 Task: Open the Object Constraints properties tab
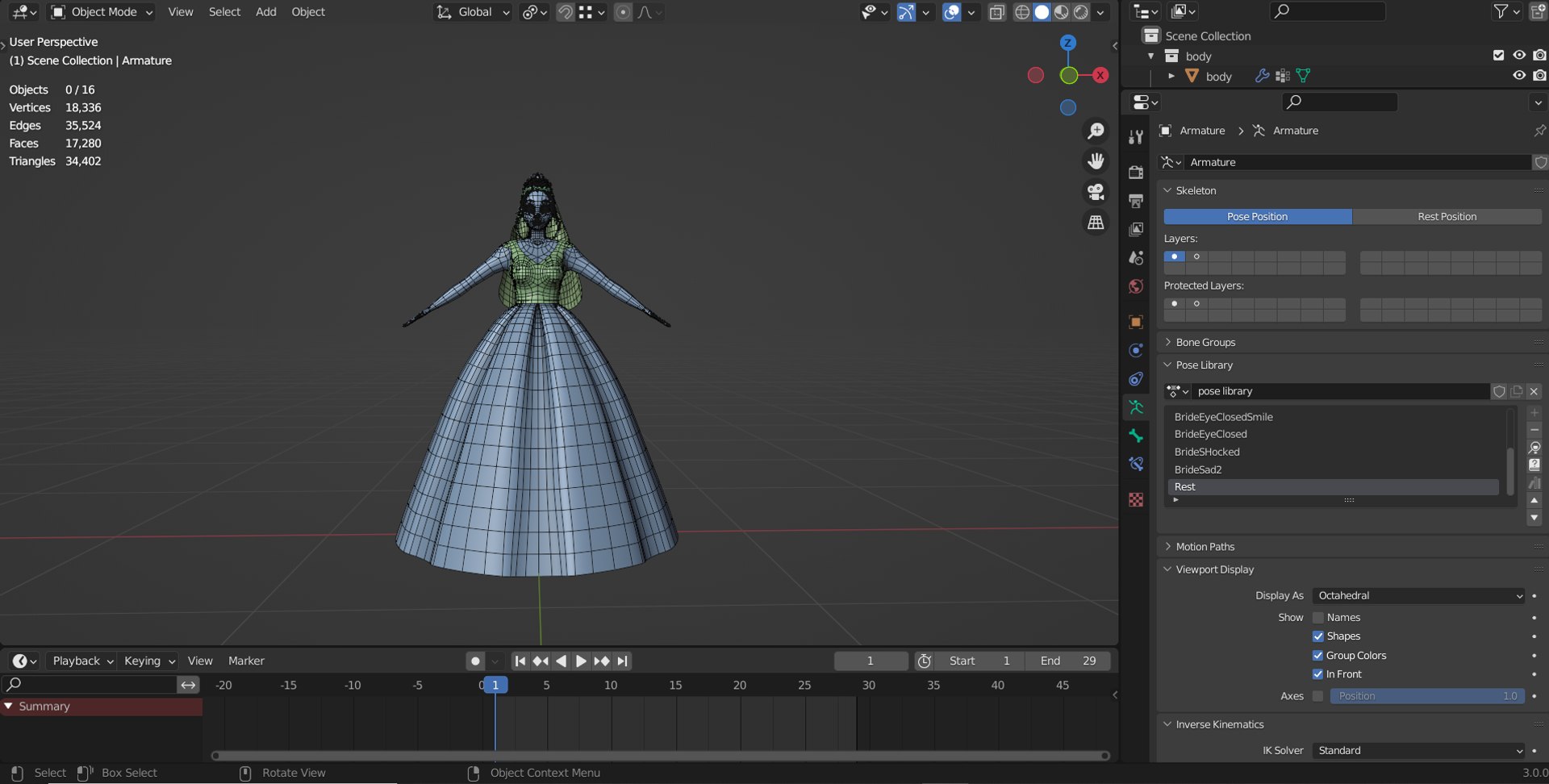(x=1136, y=378)
